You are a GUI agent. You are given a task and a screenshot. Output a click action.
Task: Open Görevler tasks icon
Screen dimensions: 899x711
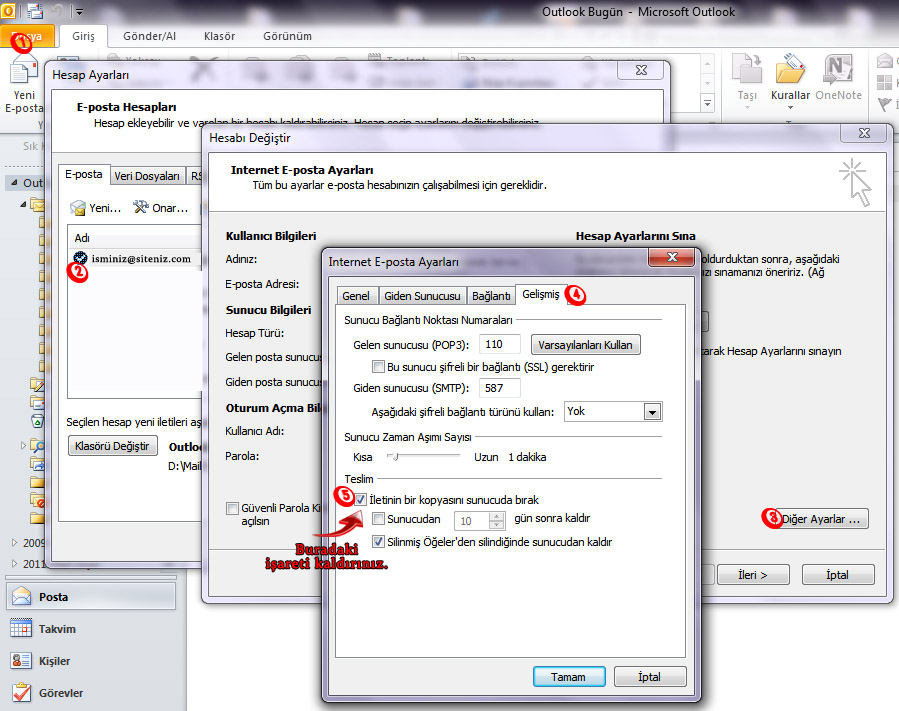[21, 693]
